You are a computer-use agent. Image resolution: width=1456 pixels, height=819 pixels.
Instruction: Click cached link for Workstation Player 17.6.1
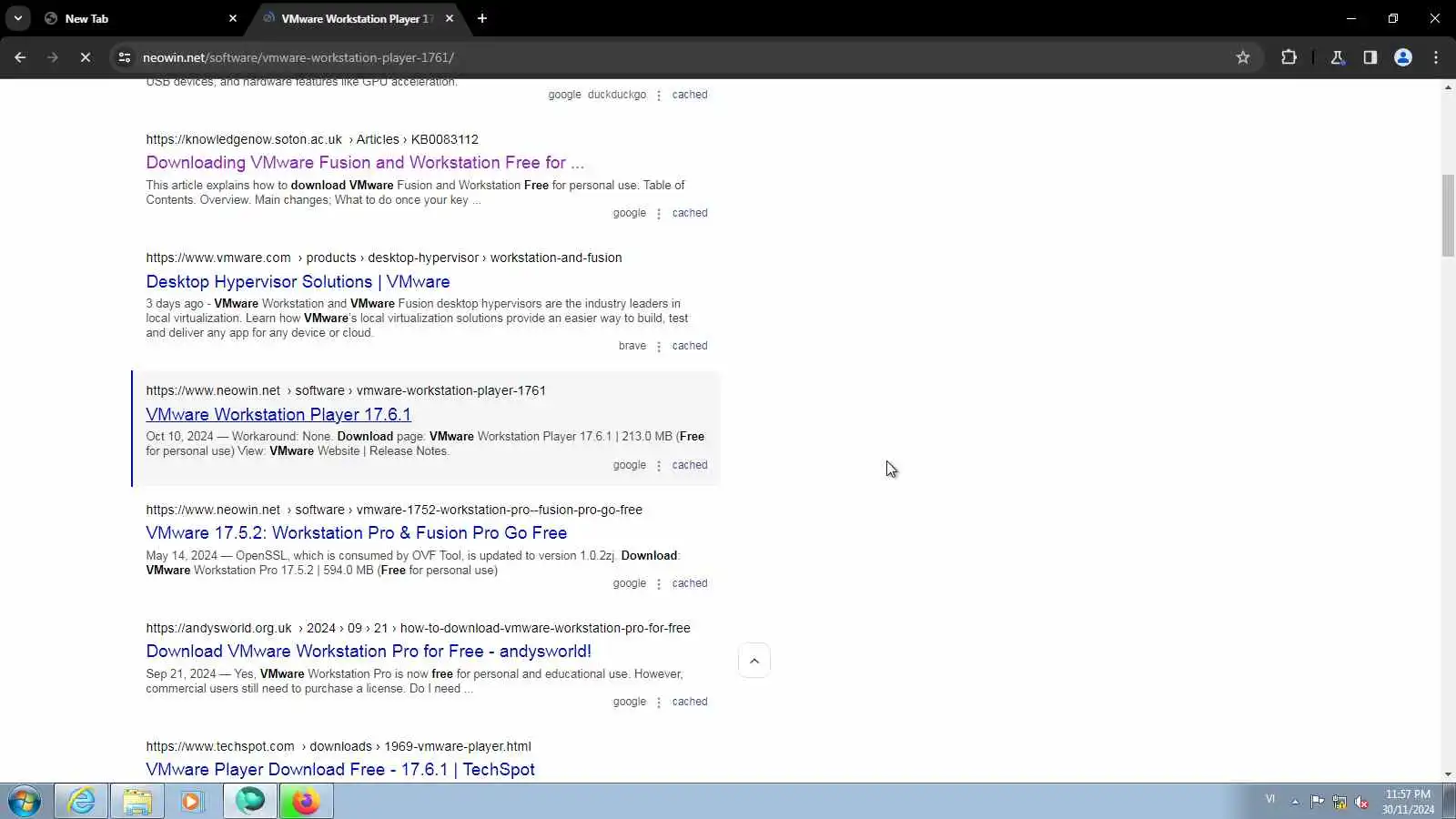690,465
